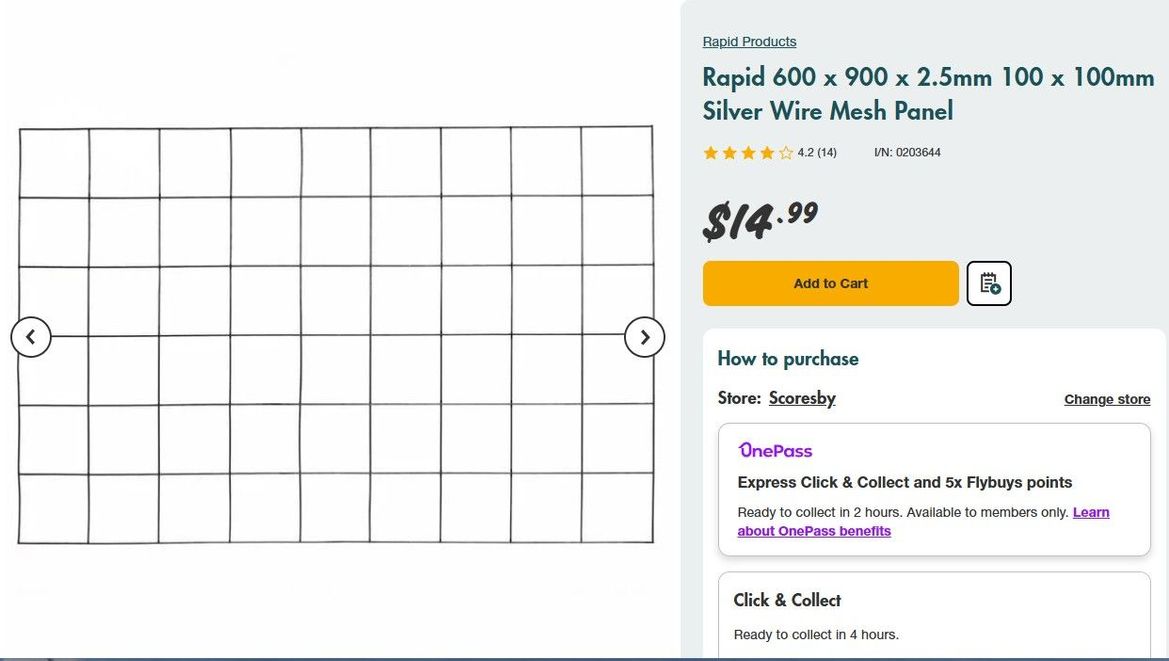The width and height of the screenshot is (1169, 661).
Task: Click the Ready to collect in 4 hours text
Action: point(816,634)
